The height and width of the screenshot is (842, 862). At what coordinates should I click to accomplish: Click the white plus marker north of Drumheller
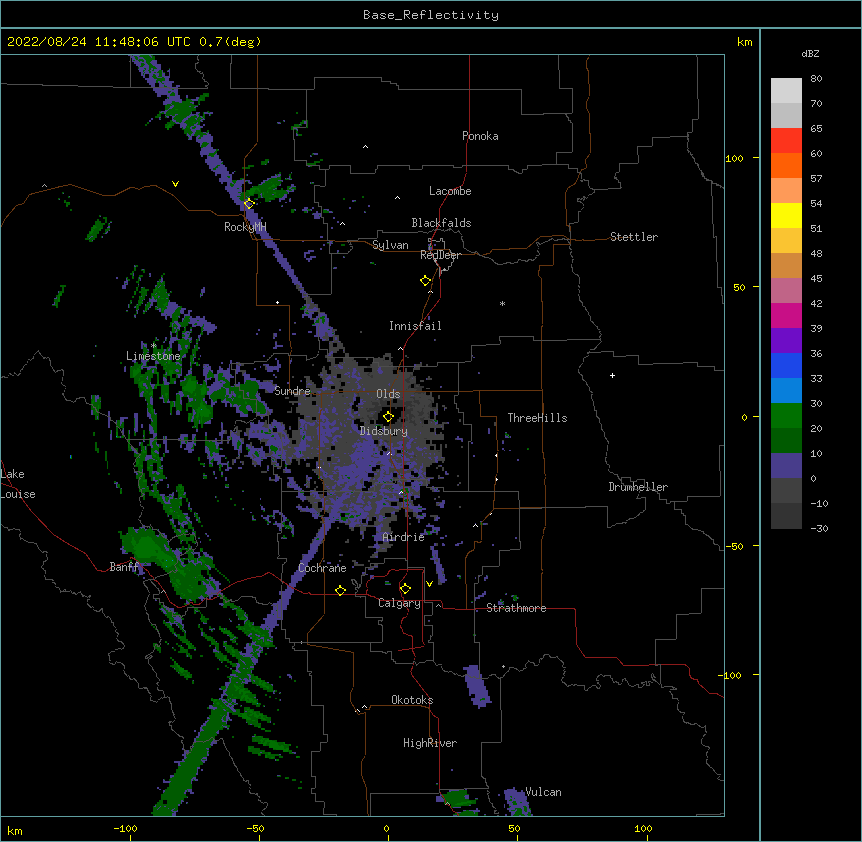[612, 375]
